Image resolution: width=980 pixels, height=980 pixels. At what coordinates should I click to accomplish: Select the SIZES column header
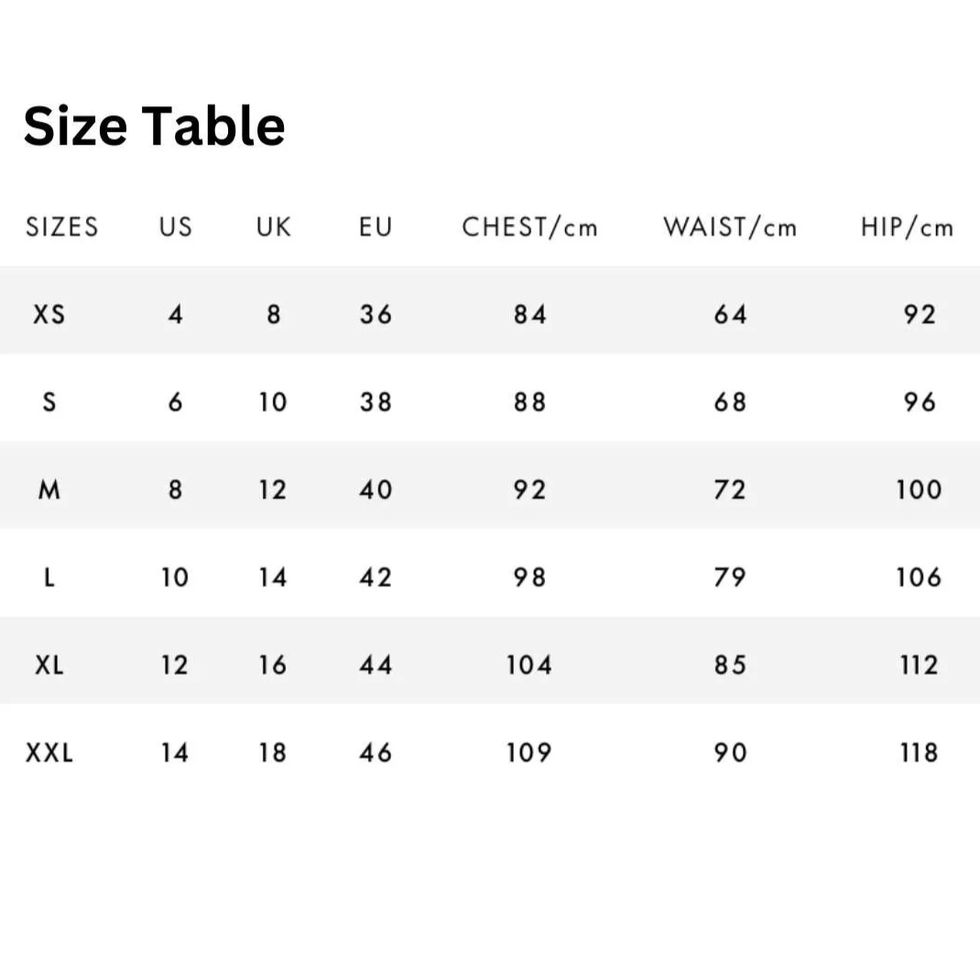click(x=62, y=227)
